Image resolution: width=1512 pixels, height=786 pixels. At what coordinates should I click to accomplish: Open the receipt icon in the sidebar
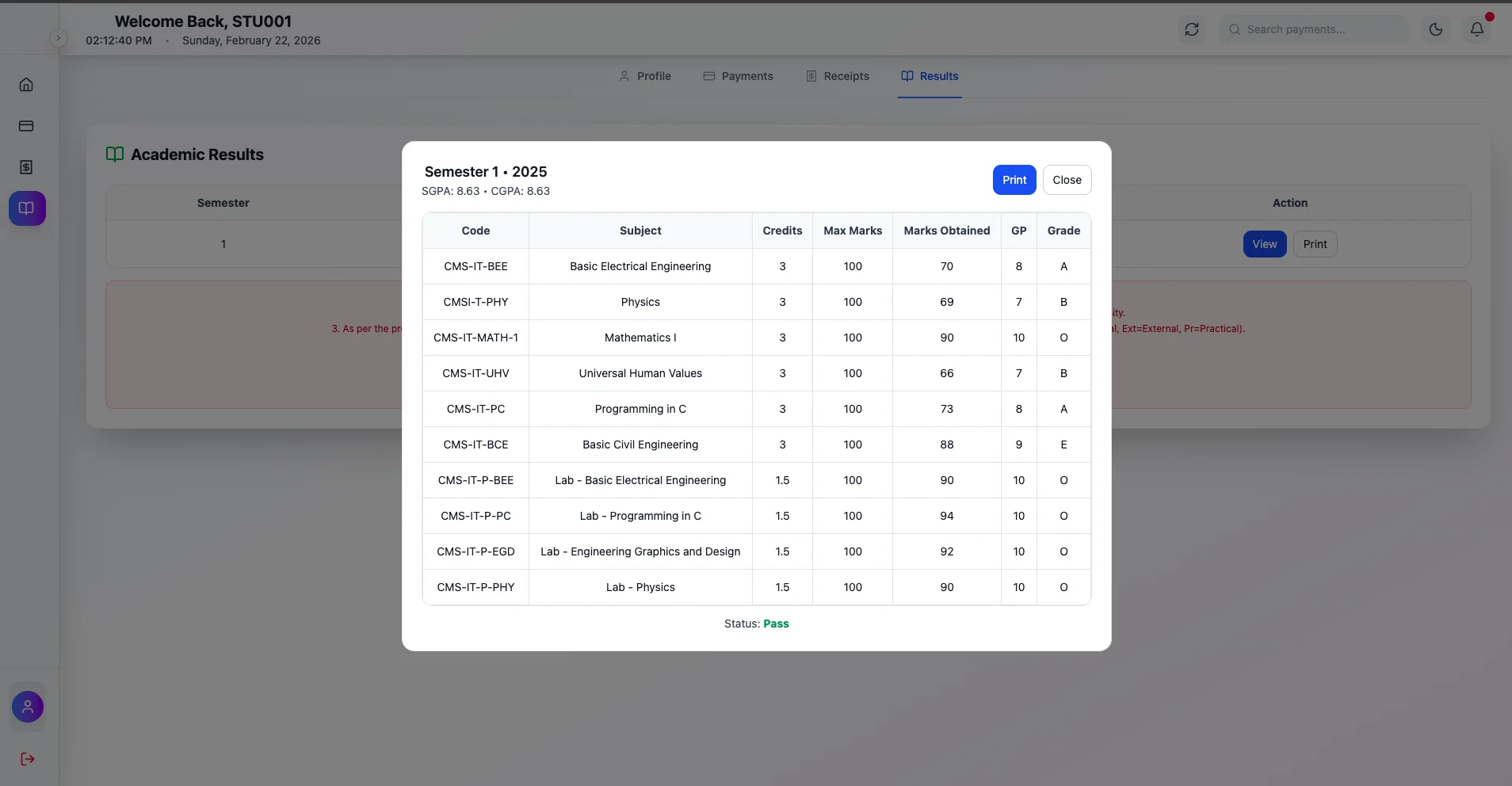click(x=26, y=166)
